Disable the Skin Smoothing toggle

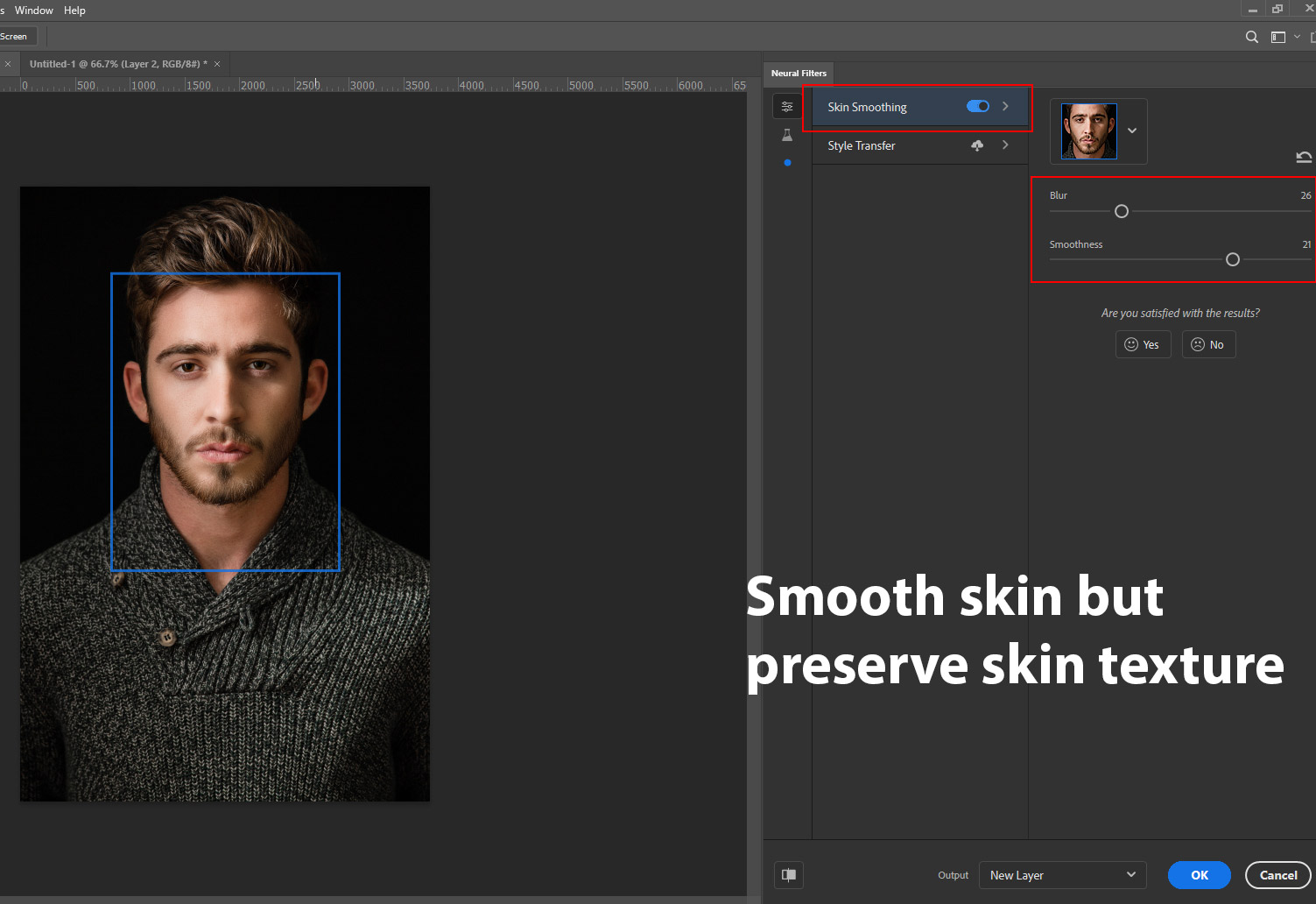click(977, 106)
